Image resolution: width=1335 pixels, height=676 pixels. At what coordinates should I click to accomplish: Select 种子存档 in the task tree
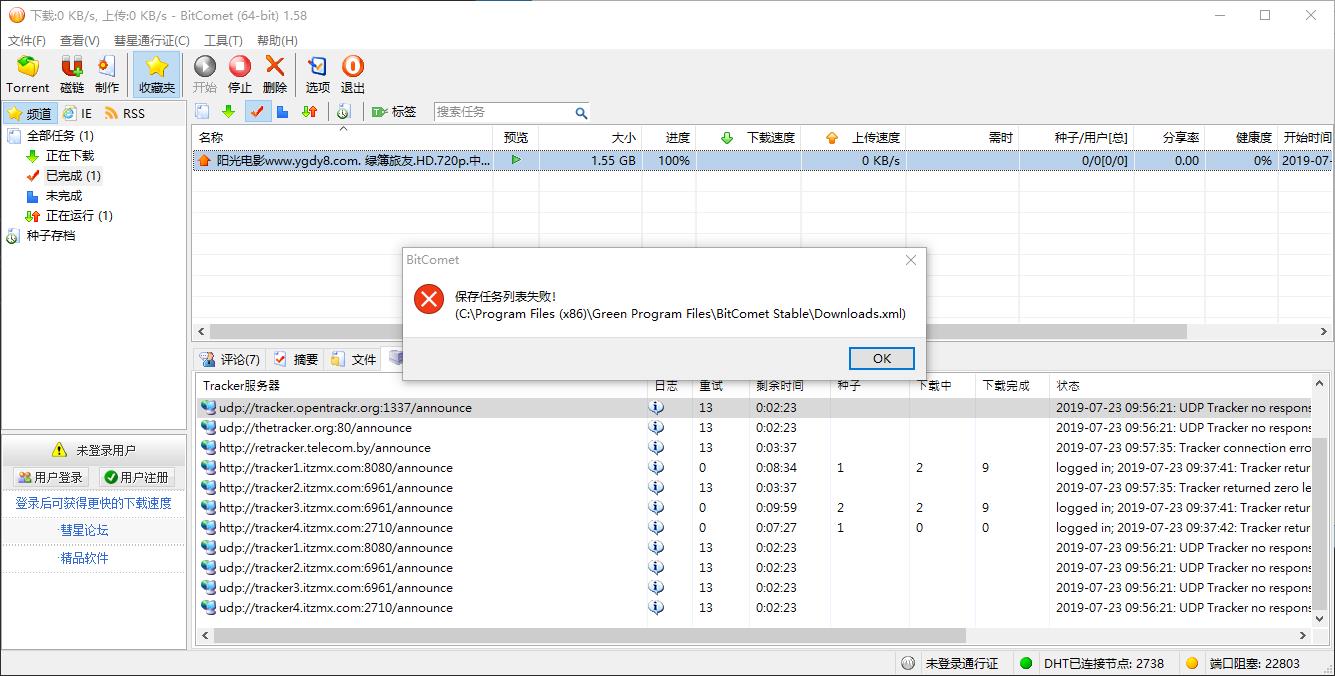[50, 235]
